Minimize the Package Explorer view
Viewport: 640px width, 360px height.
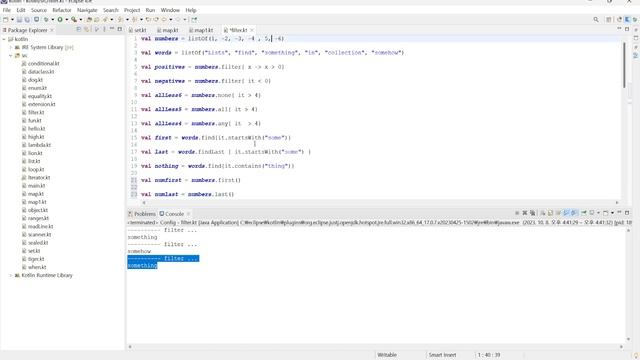pyautogui.click(x=112, y=29)
